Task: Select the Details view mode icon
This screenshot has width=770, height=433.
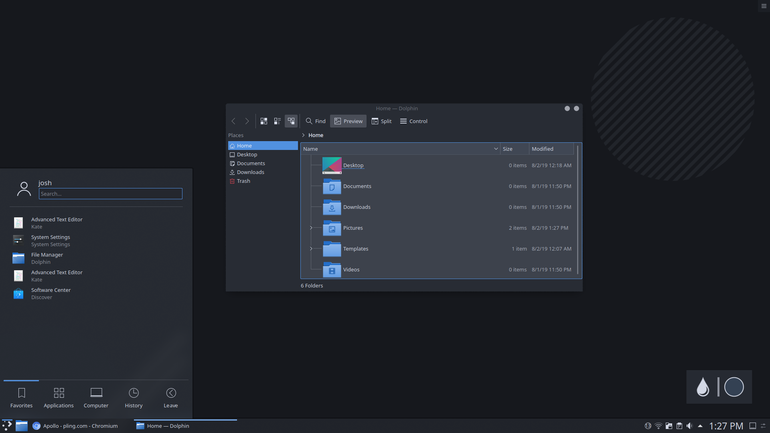Action: click(291, 121)
